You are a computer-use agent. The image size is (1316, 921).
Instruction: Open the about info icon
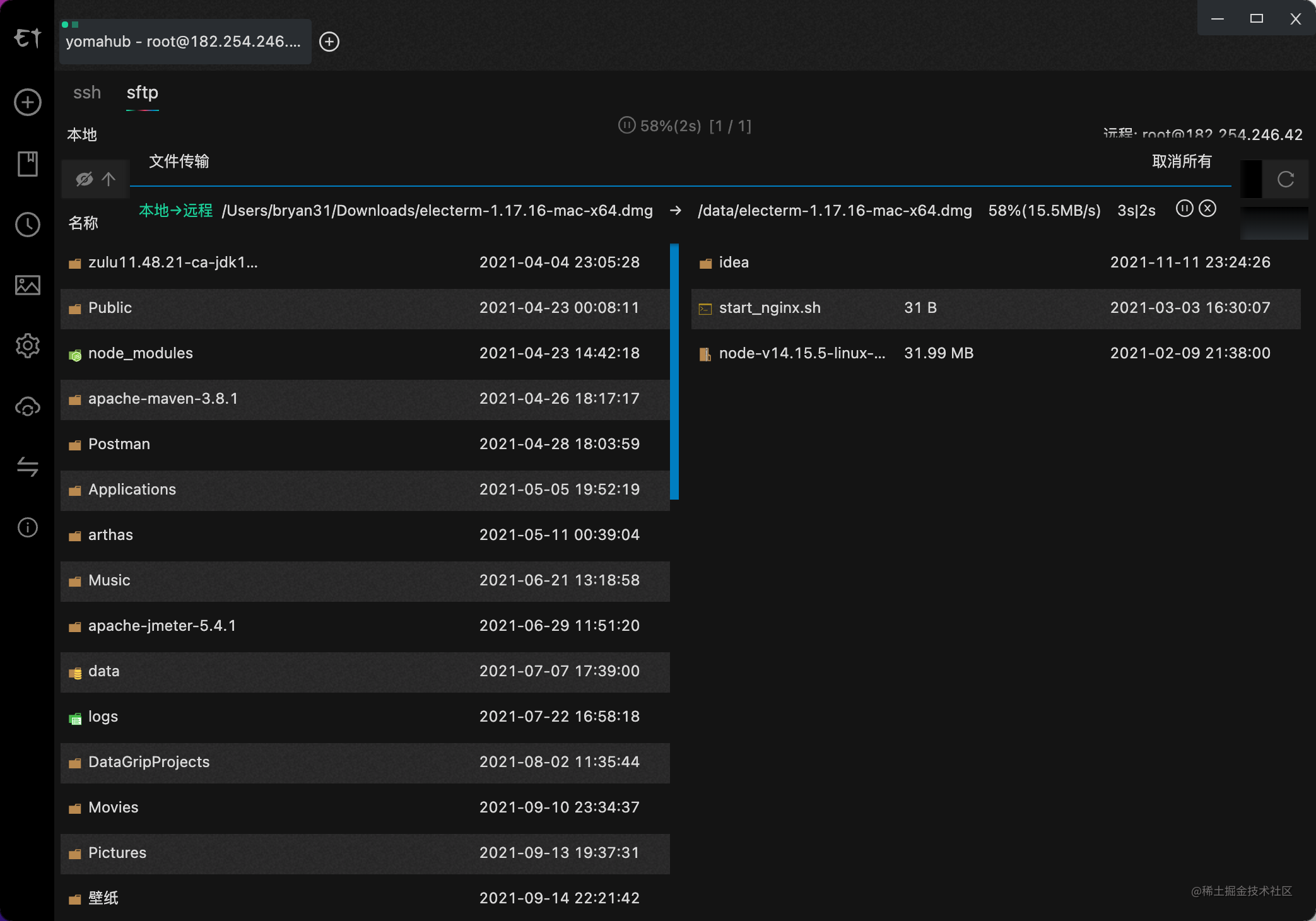point(28,527)
